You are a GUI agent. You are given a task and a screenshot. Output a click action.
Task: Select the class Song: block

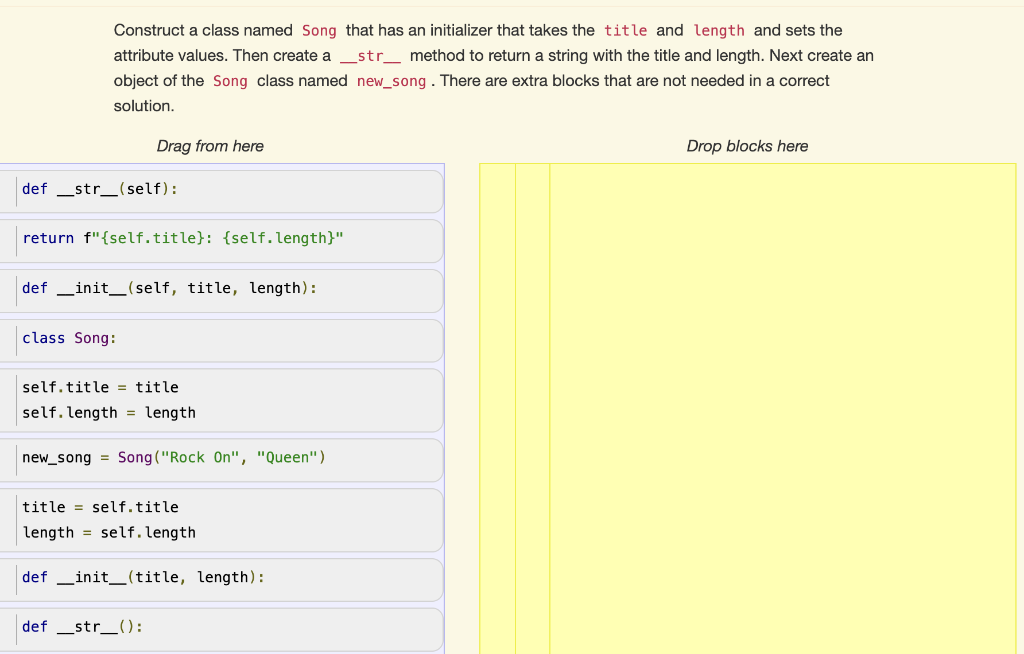[70, 337]
